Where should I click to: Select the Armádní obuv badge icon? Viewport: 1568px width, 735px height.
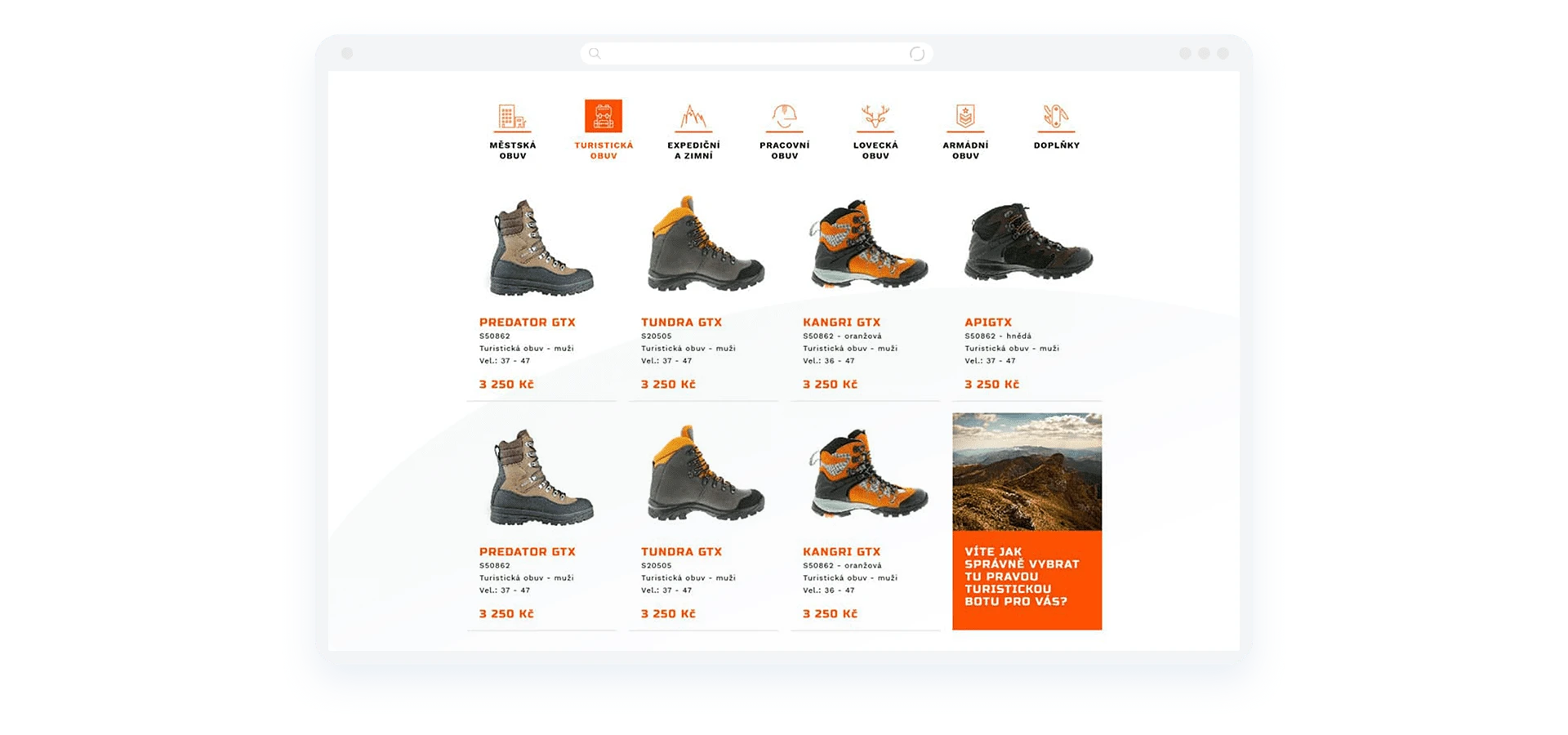tap(965, 117)
